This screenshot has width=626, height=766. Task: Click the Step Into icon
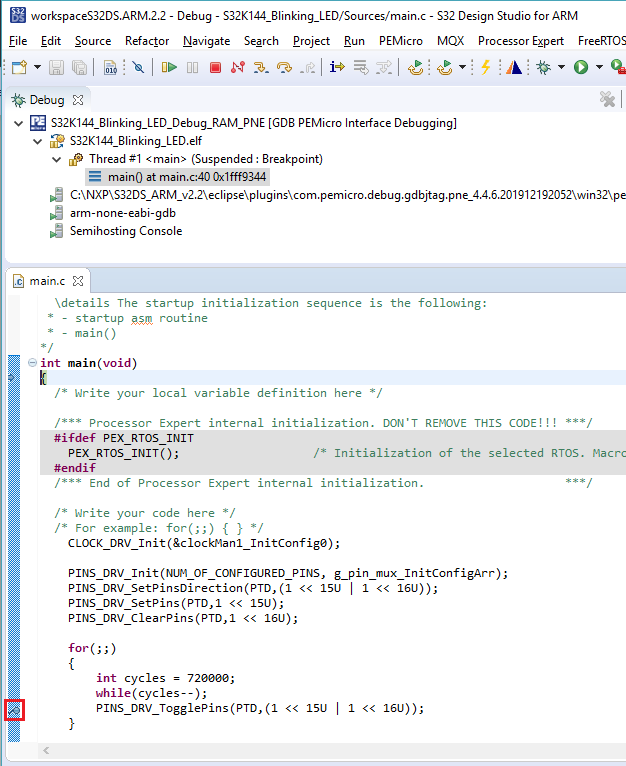click(261, 67)
